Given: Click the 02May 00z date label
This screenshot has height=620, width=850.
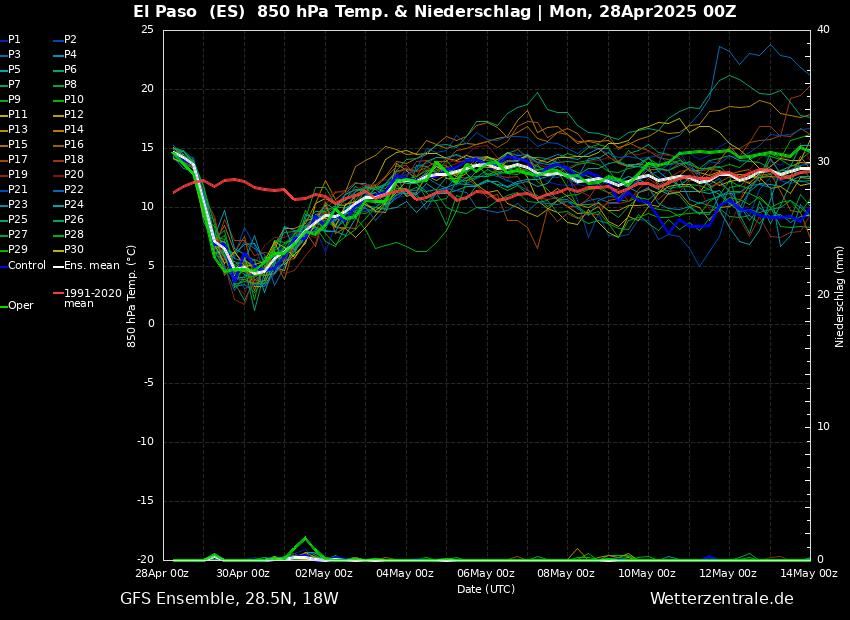Looking at the screenshot, I should (325, 573).
